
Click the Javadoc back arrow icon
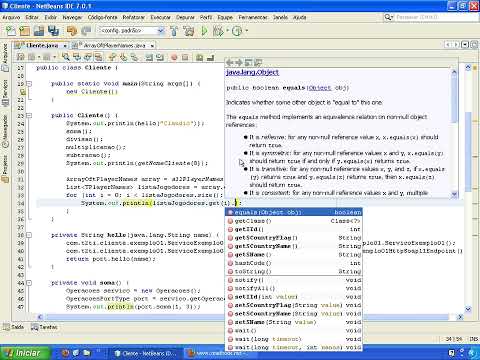(229, 62)
